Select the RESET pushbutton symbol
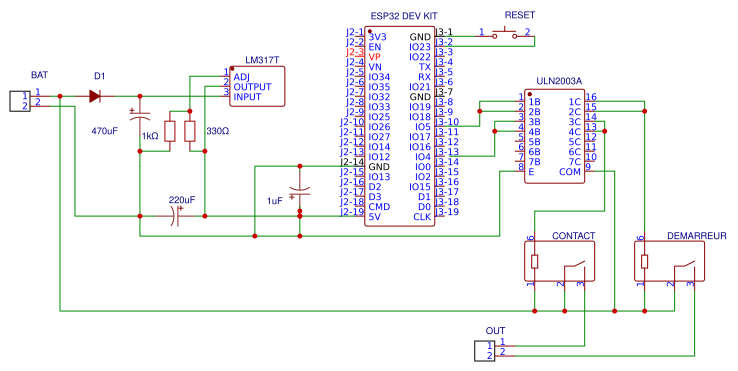 pos(505,33)
